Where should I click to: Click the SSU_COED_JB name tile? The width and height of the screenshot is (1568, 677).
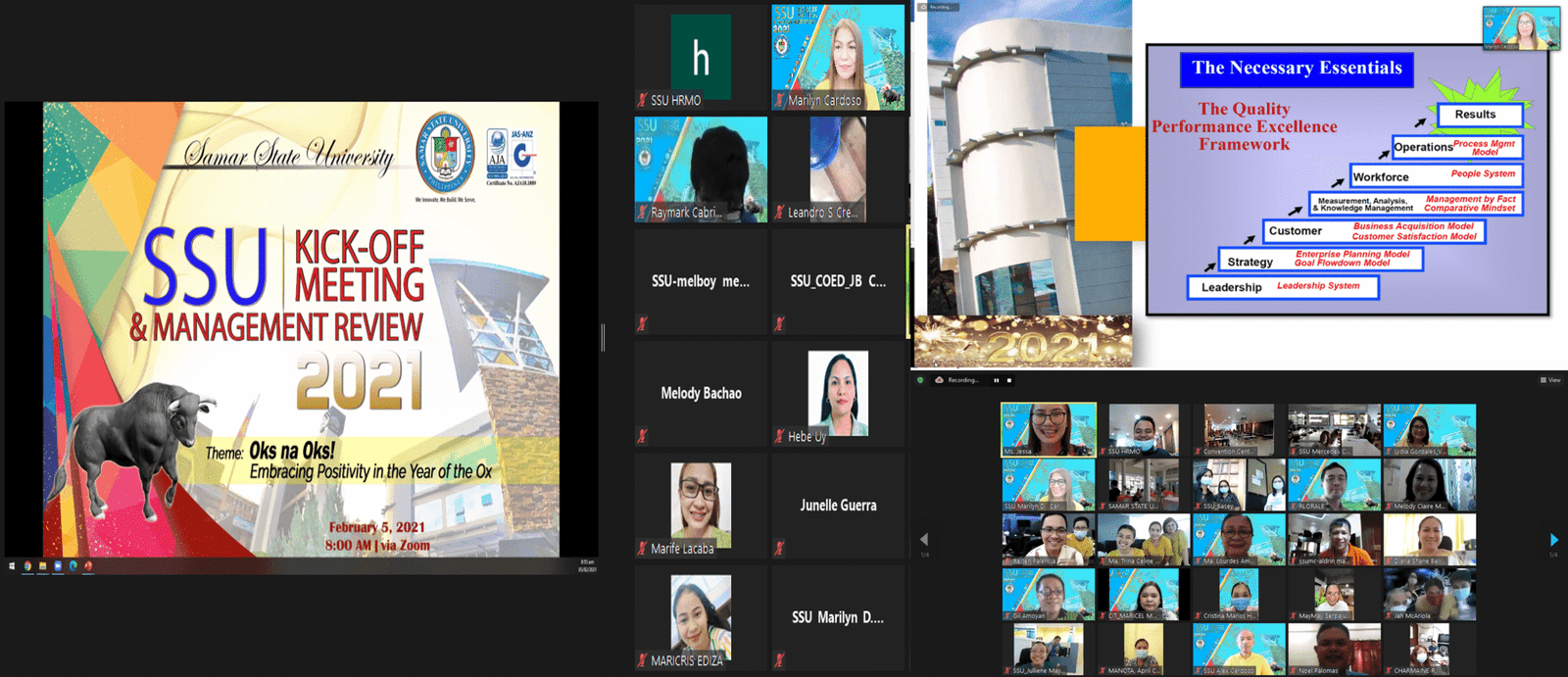tap(838, 281)
